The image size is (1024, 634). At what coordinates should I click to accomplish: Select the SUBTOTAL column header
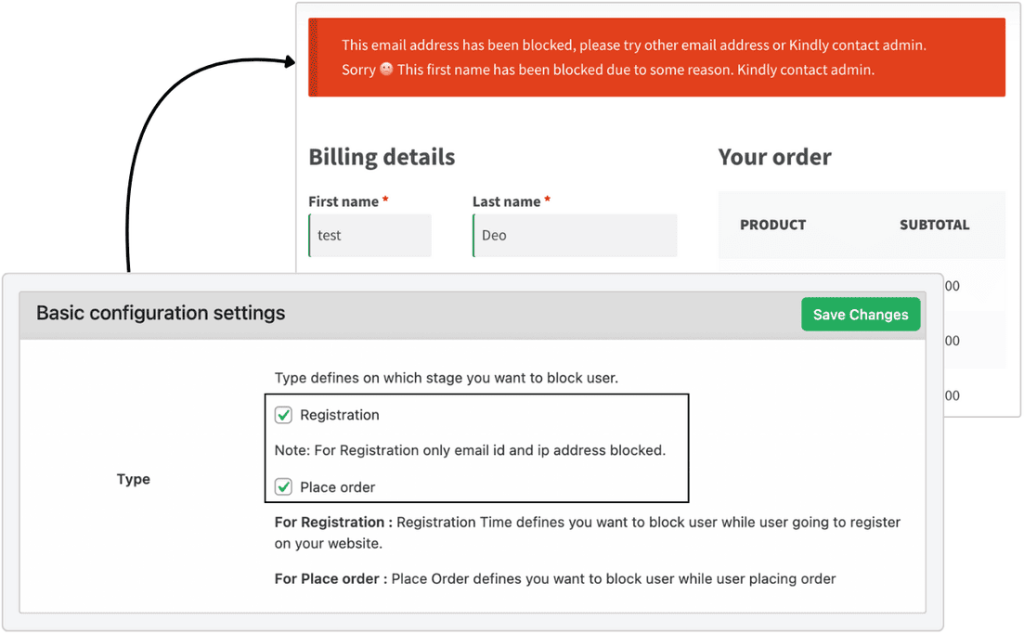click(934, 225)
